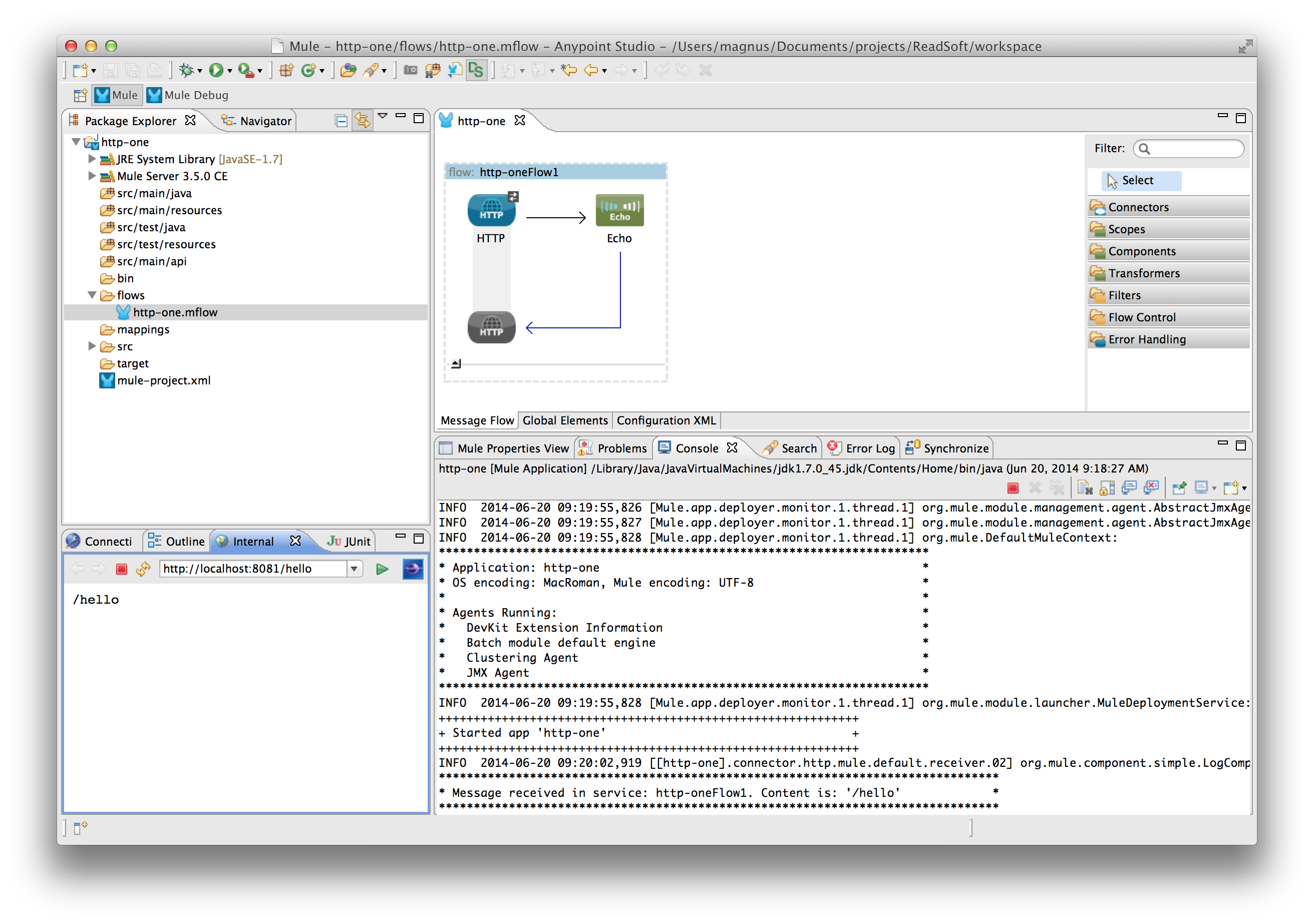The image size is (1314, 924).
Task: Stop the running Mule application
Action: tap(1013, 488)
